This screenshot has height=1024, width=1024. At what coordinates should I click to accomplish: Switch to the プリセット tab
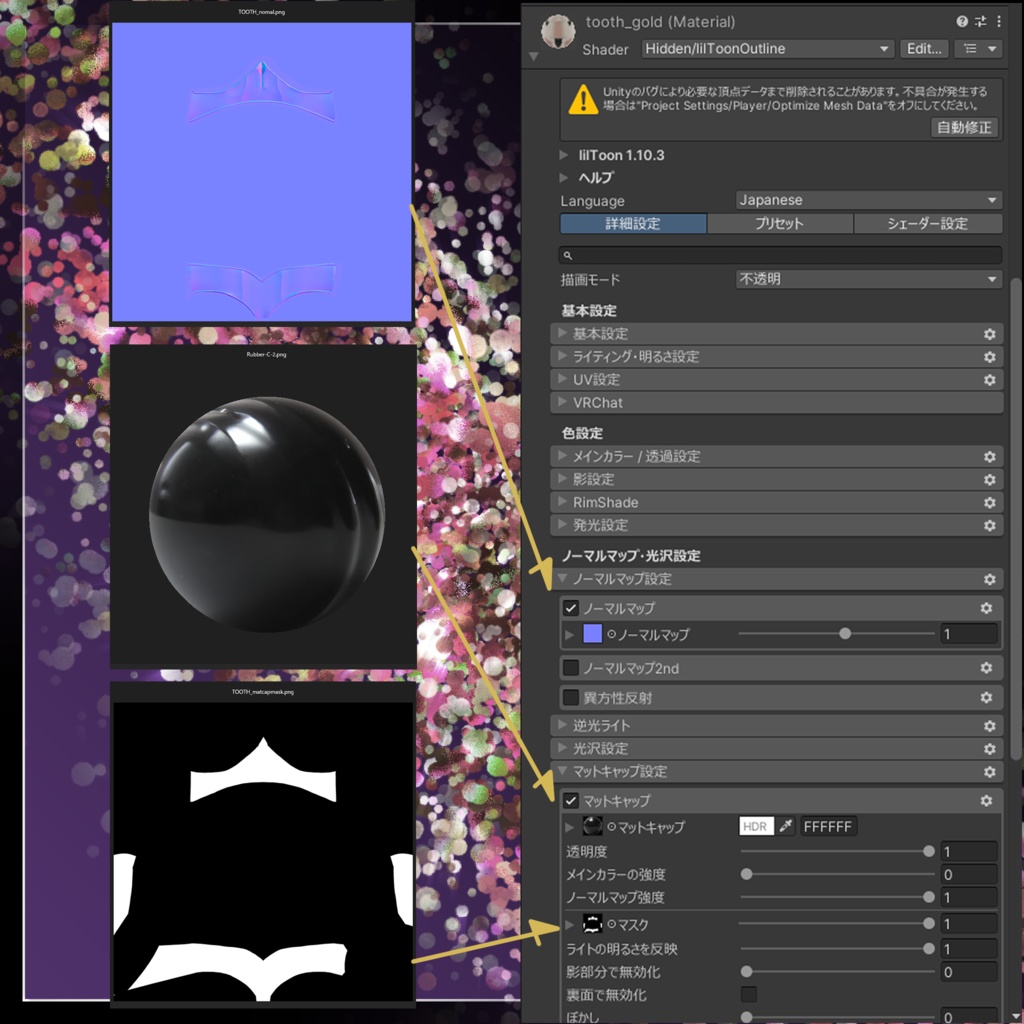coord(780,223)
